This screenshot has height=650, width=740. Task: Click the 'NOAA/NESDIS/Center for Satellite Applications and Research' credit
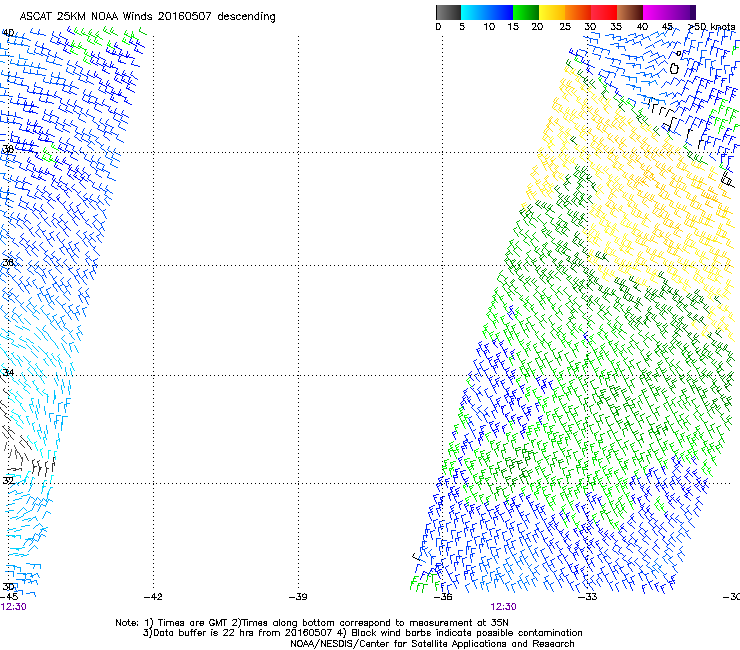coord(432,643)
